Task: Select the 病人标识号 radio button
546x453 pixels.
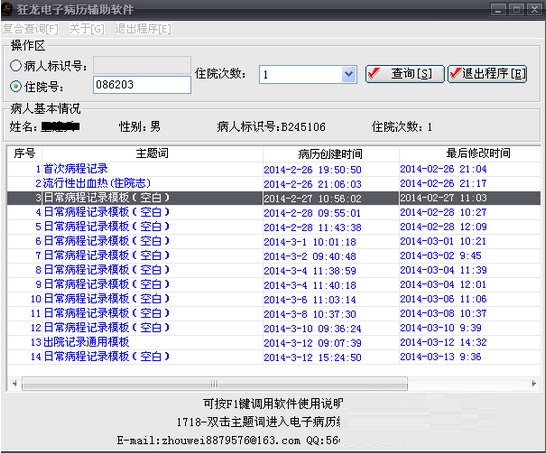Action: 16,65
